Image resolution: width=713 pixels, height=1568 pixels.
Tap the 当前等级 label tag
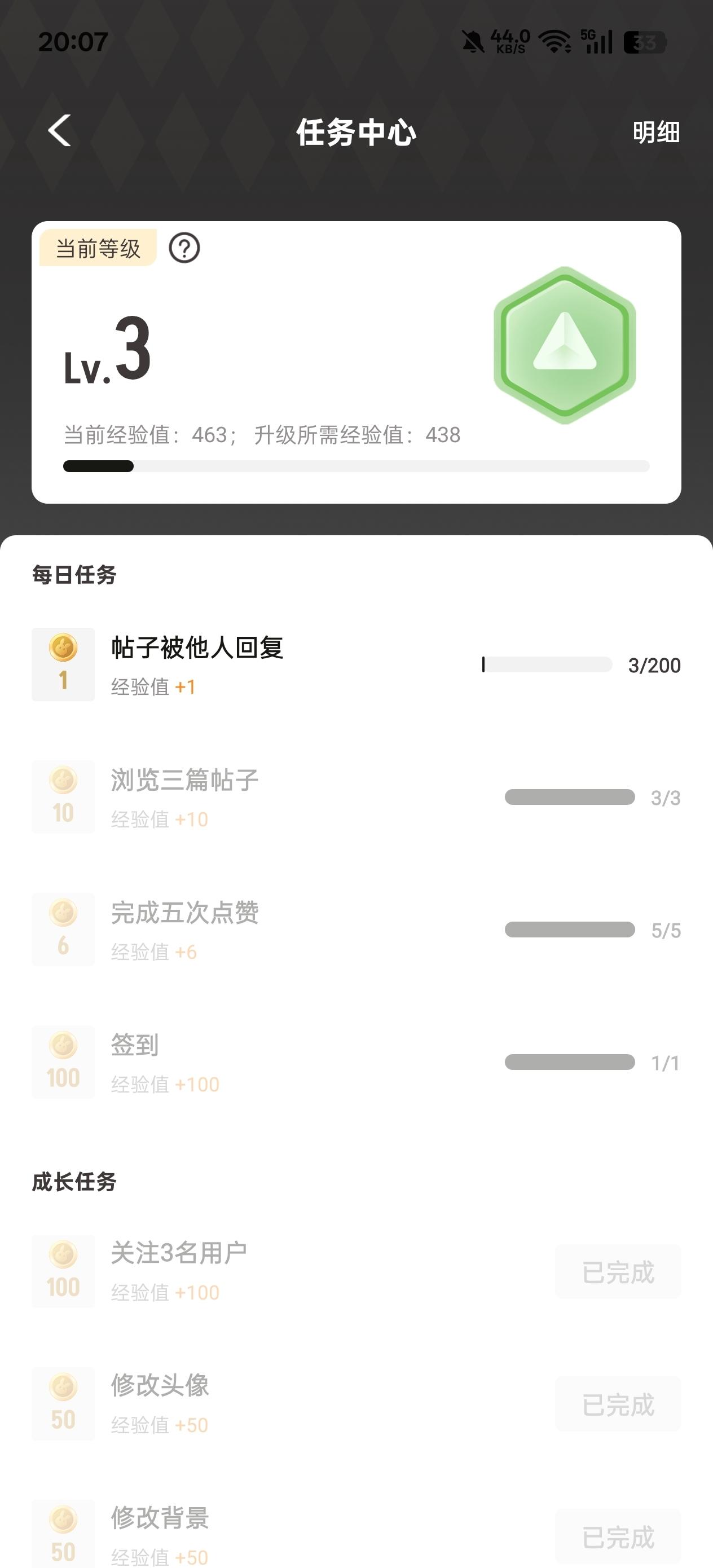click(98, 248)
